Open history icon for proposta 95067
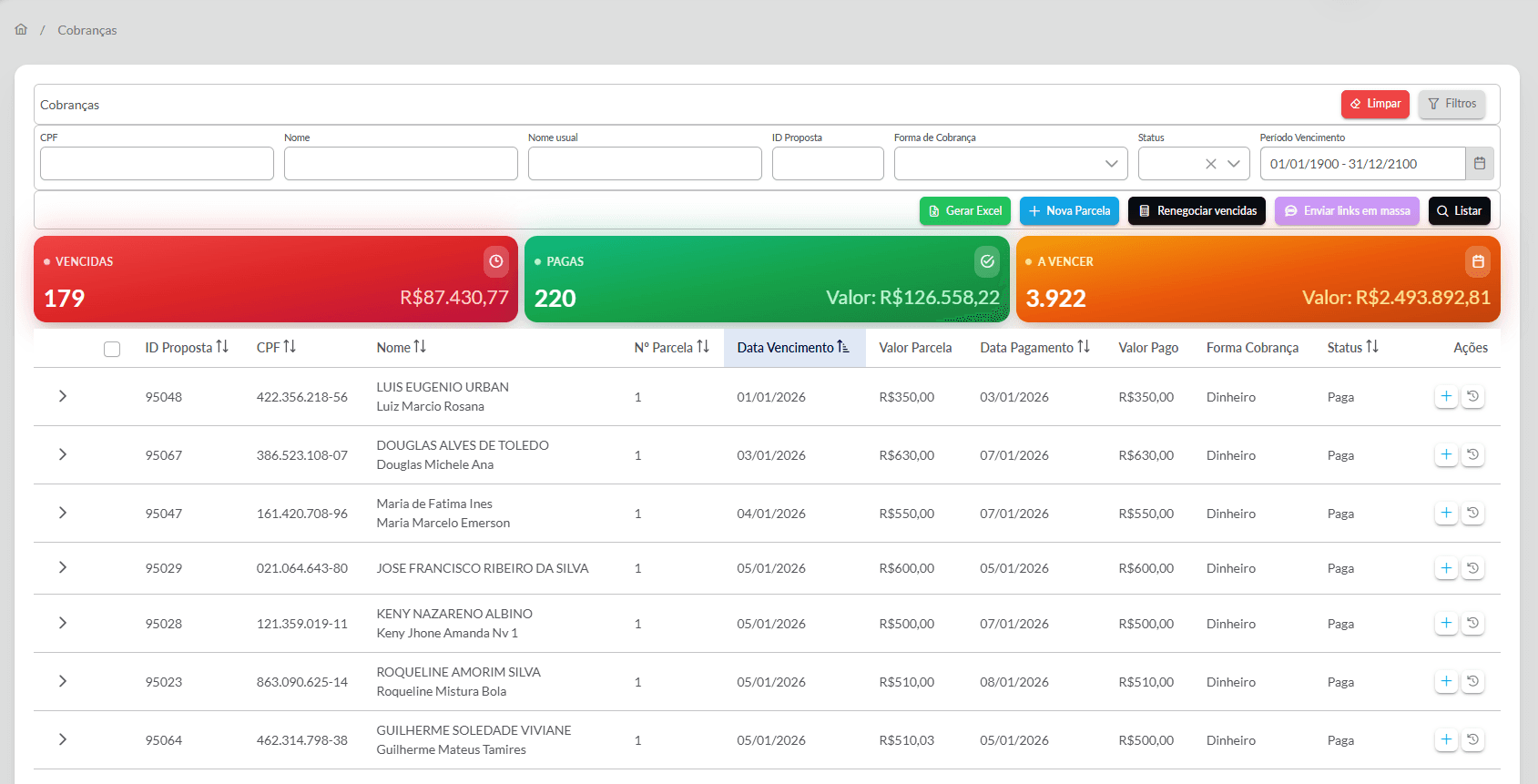The height and width of the screenshot is (784, 1538). (x=1472, y=454)
